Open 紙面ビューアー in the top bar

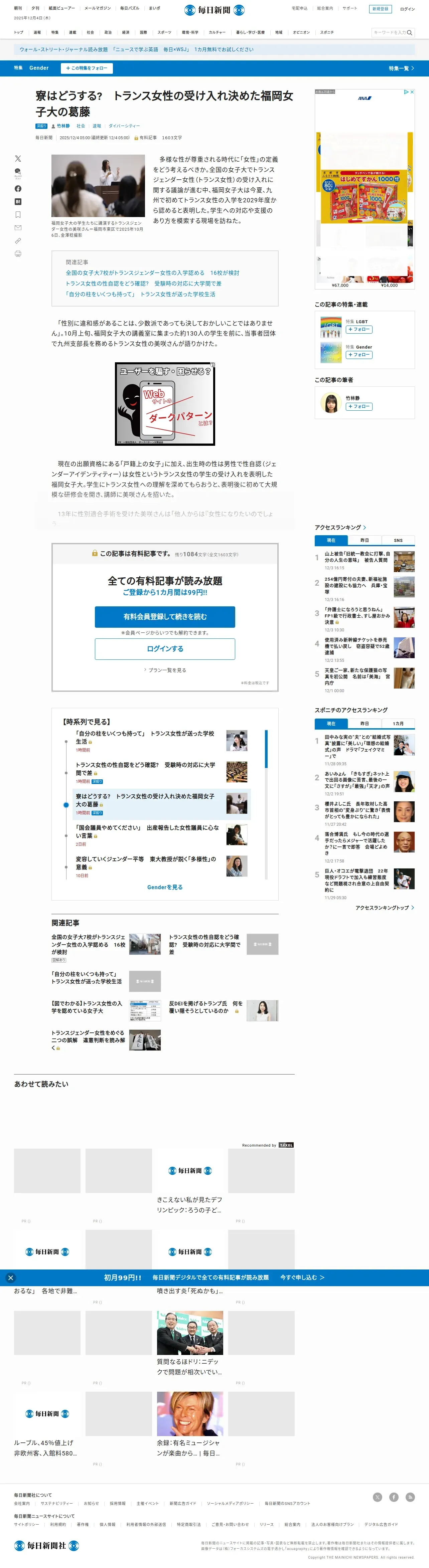(61, 9)
